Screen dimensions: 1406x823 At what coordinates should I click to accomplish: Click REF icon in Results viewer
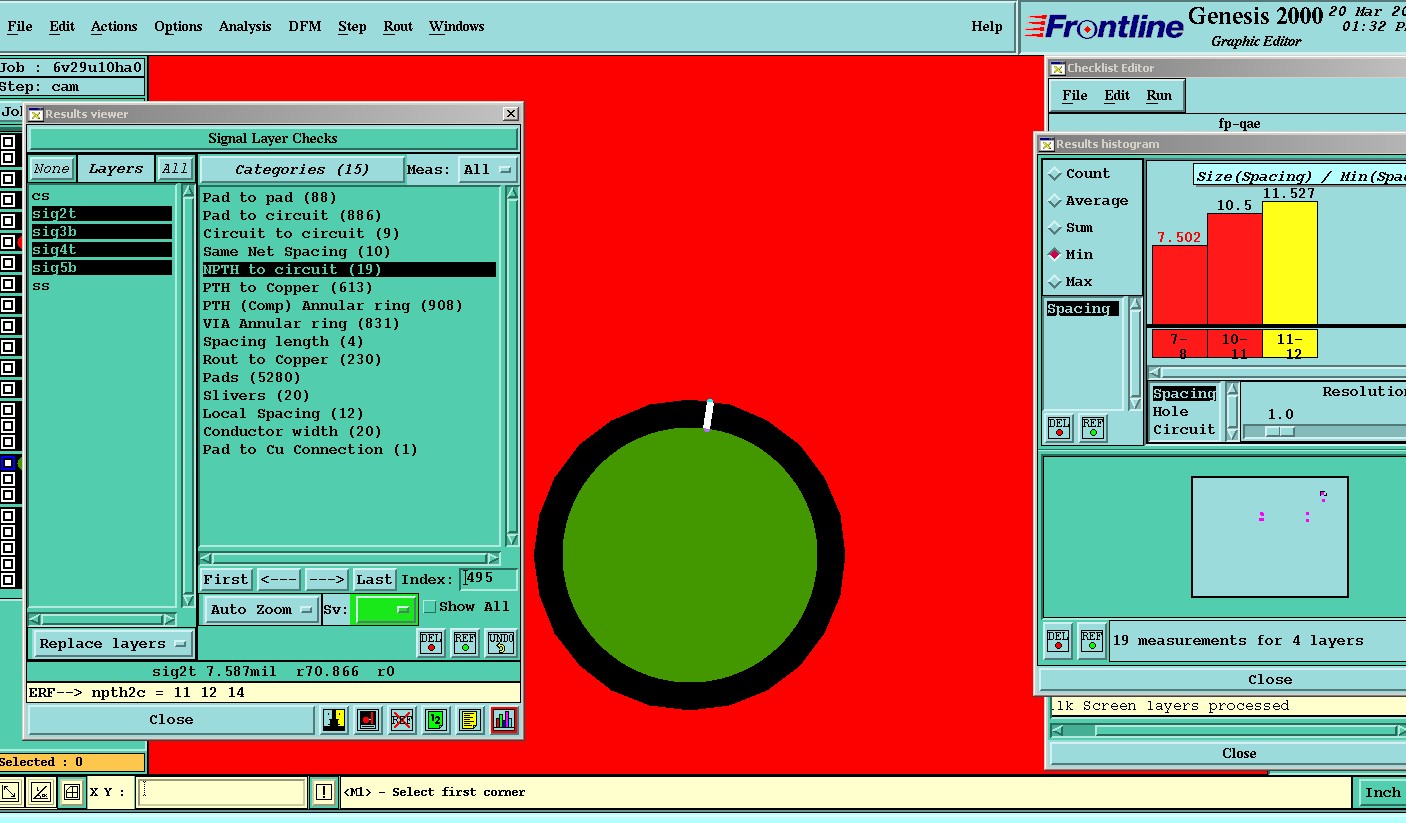point(465,642)
